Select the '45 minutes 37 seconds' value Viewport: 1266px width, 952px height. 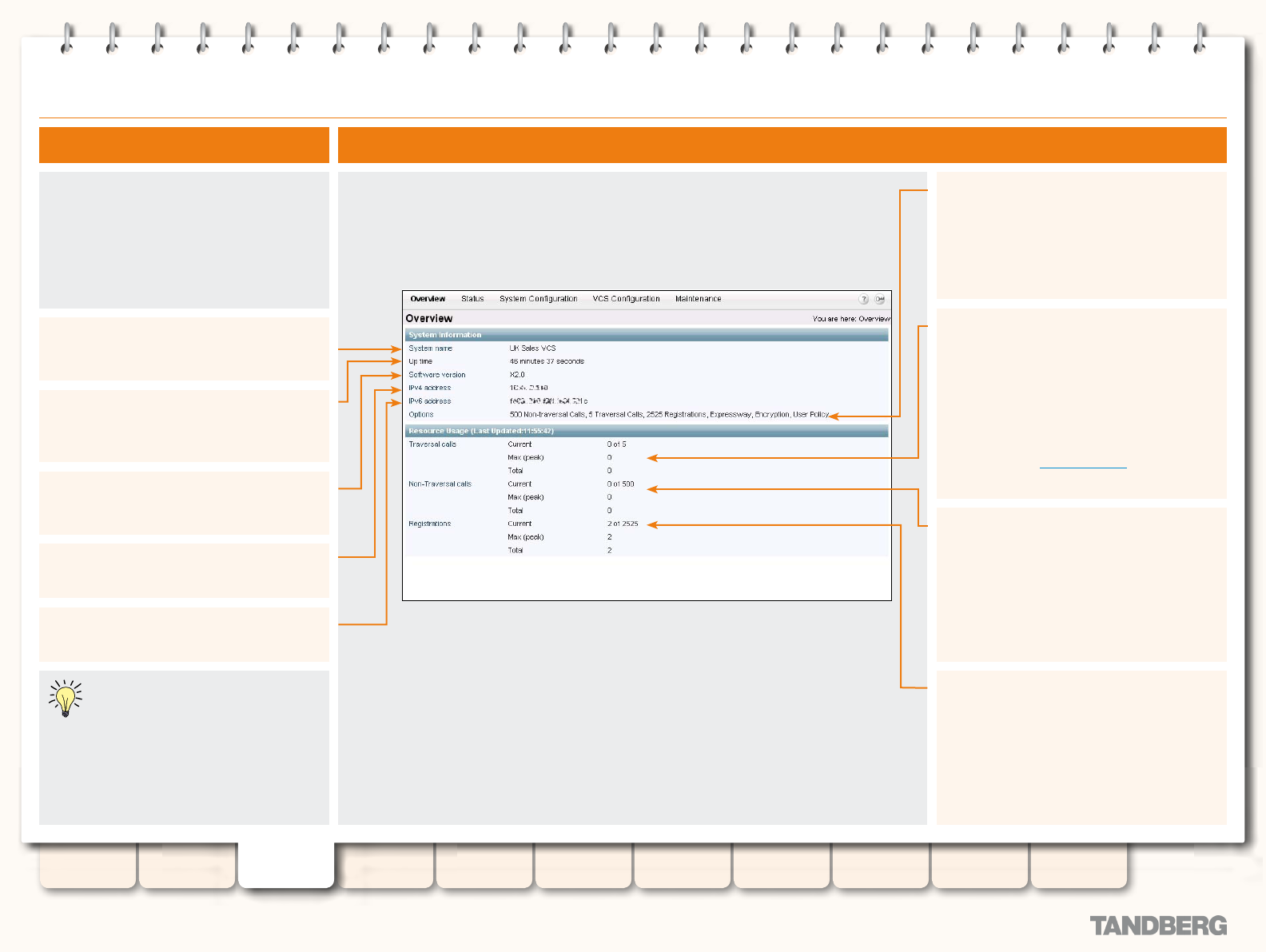point(547,361)
